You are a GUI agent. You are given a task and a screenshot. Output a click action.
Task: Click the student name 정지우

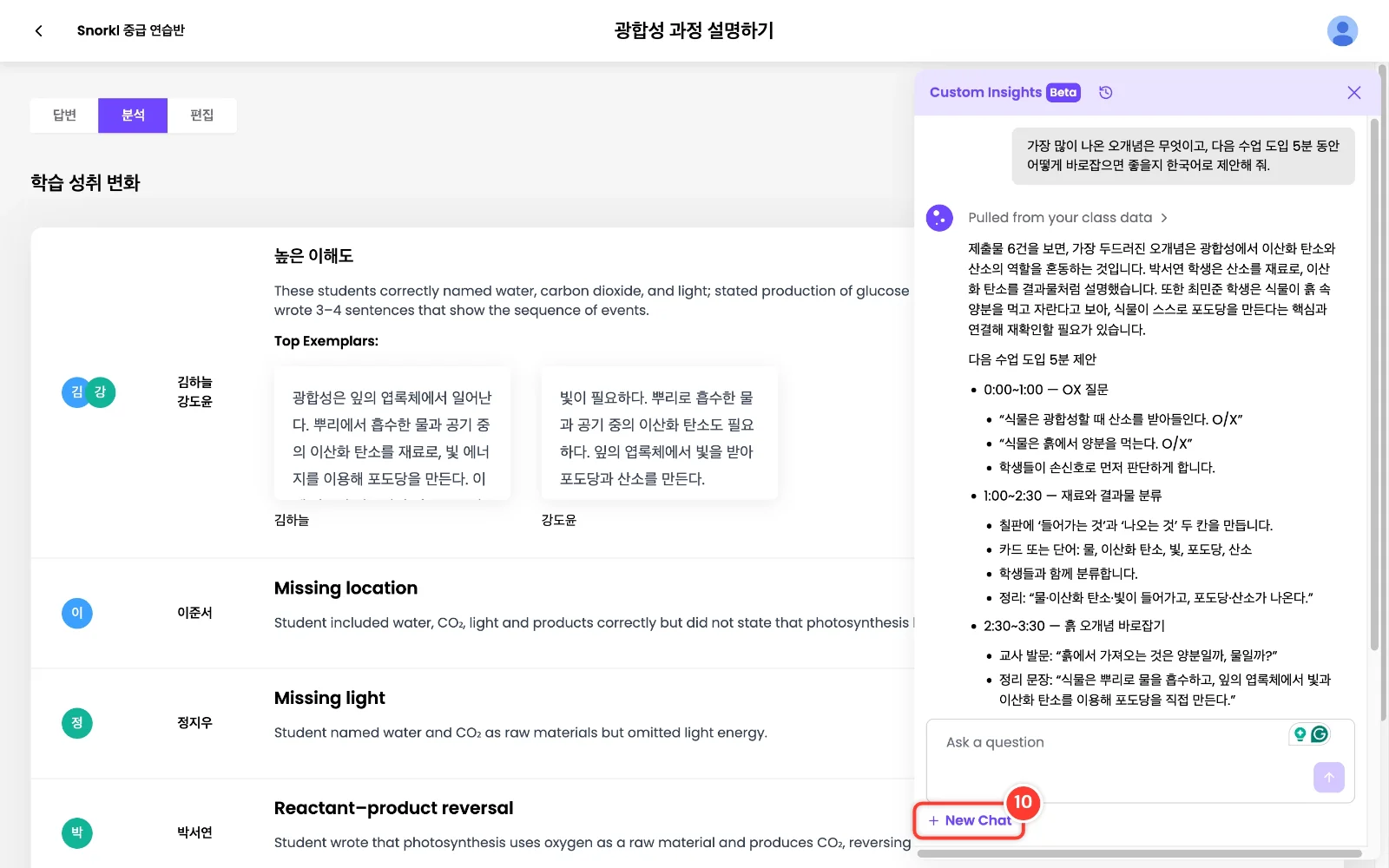tap(194, 723)
